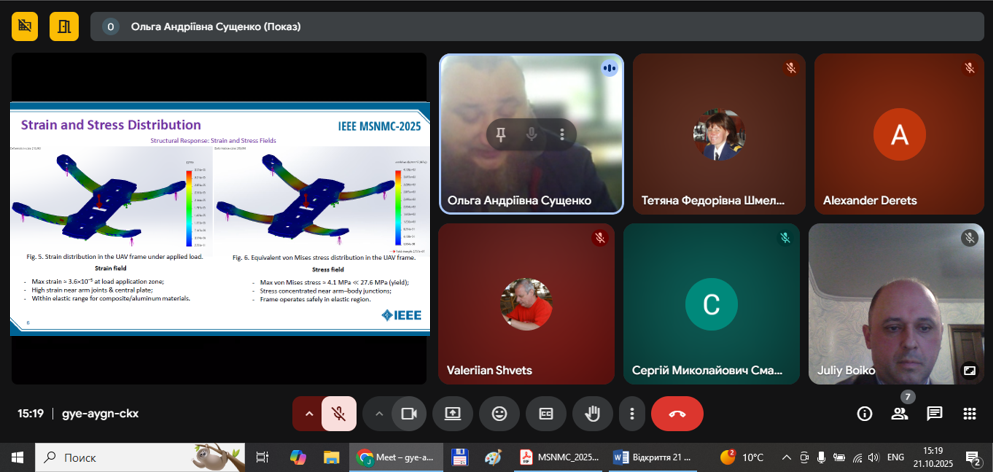
Task: Unmute the microphone in the call bar
Action: (339, 413)
